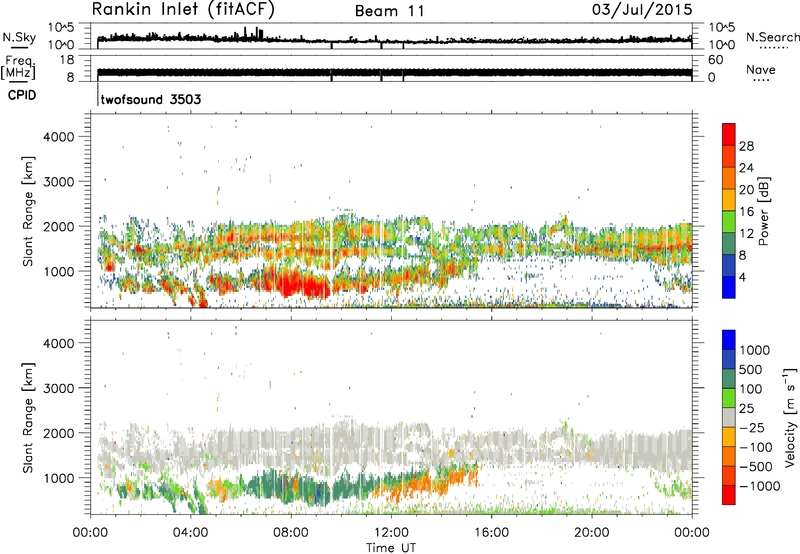The height and width of the screenshot is (554, 800).
Task: Click the '16:00' time tick label
Action: click(491, 533)
